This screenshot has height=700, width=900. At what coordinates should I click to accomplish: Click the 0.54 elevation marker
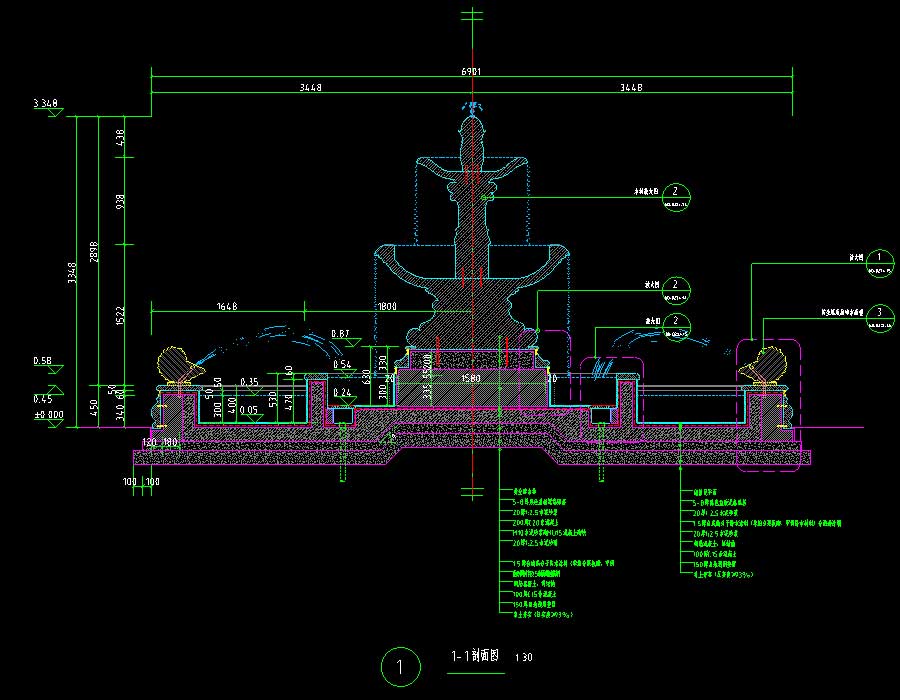pos(342,364)
